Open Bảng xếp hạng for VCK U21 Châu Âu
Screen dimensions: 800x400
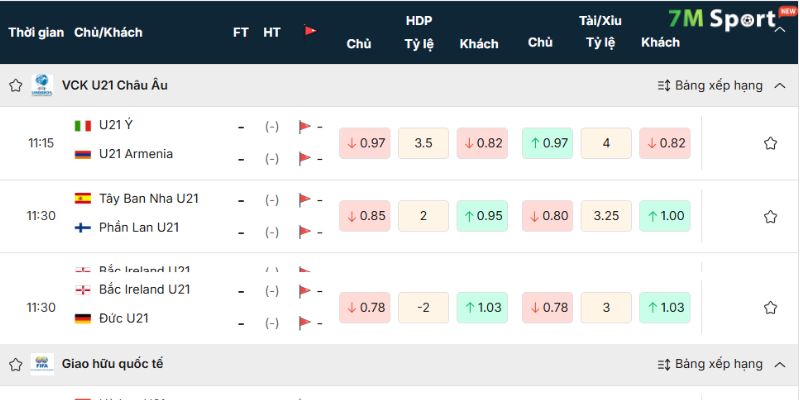click(709, 86)
